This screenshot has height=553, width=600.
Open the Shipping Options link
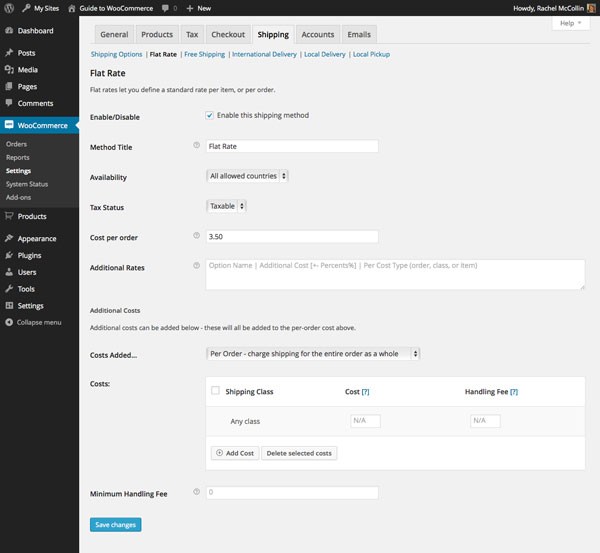pos(116,54)
